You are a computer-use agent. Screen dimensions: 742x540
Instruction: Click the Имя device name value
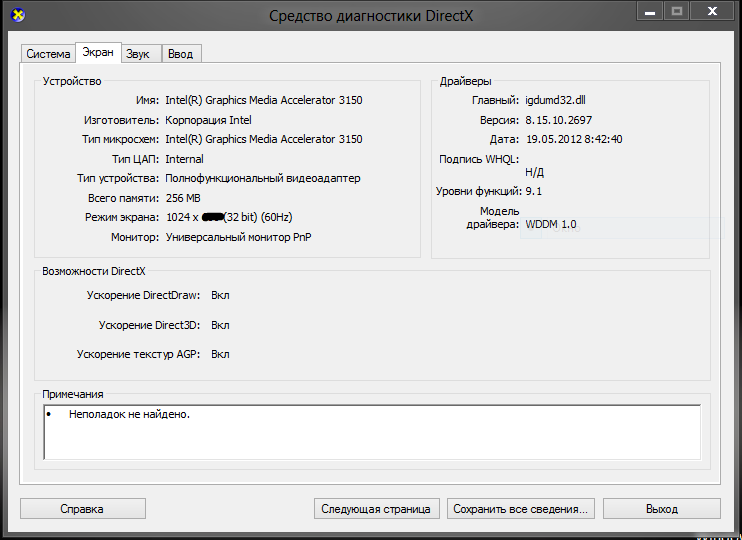(x=263, y=101)
